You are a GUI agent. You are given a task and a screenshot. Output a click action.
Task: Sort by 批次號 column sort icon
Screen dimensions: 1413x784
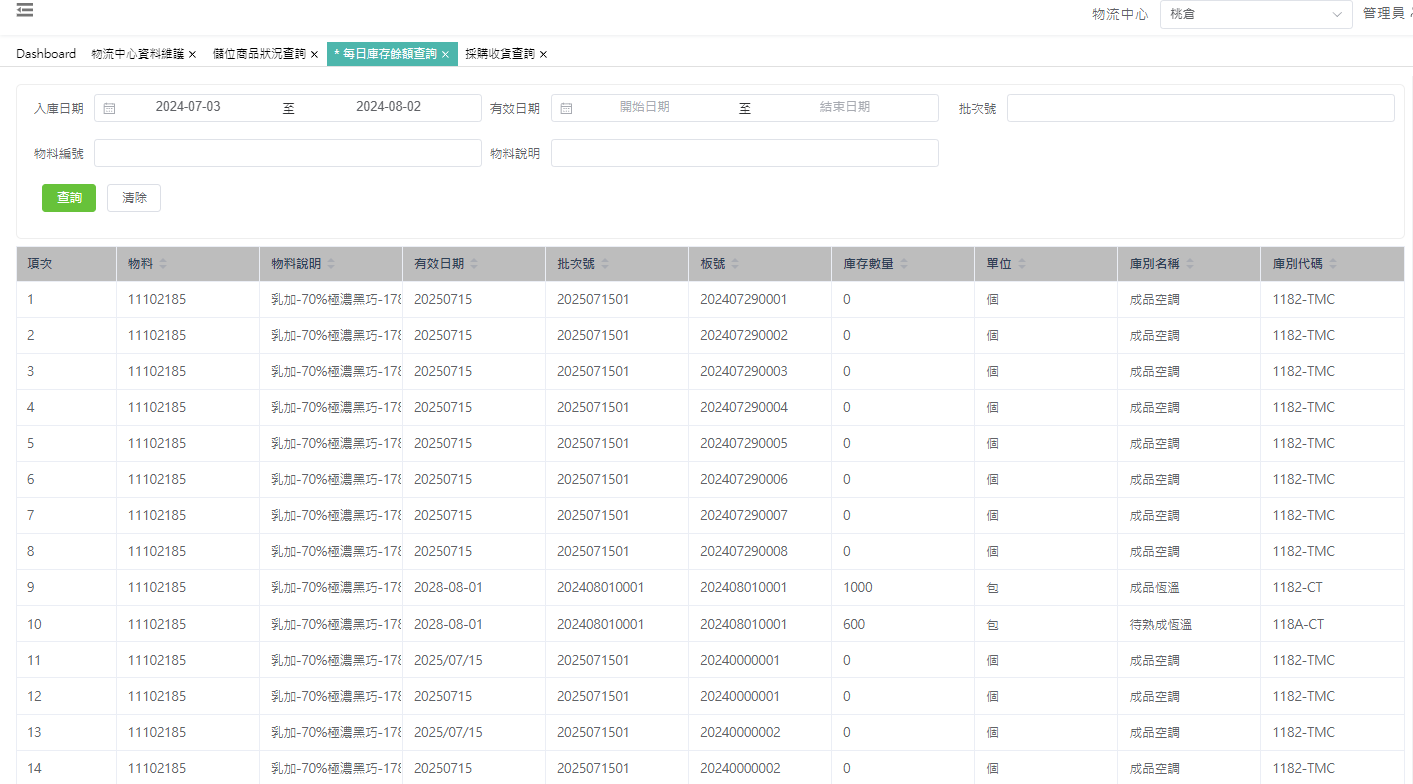click(x=605, y=264)
